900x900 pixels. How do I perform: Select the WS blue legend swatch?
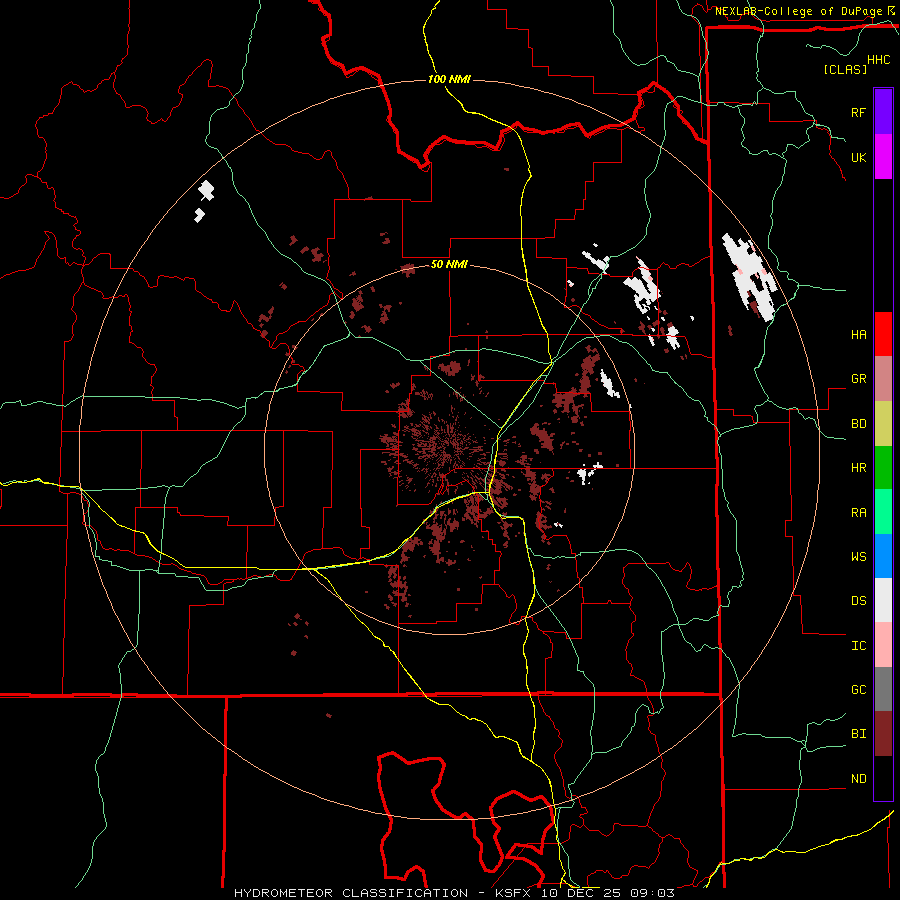coord(883,556)
